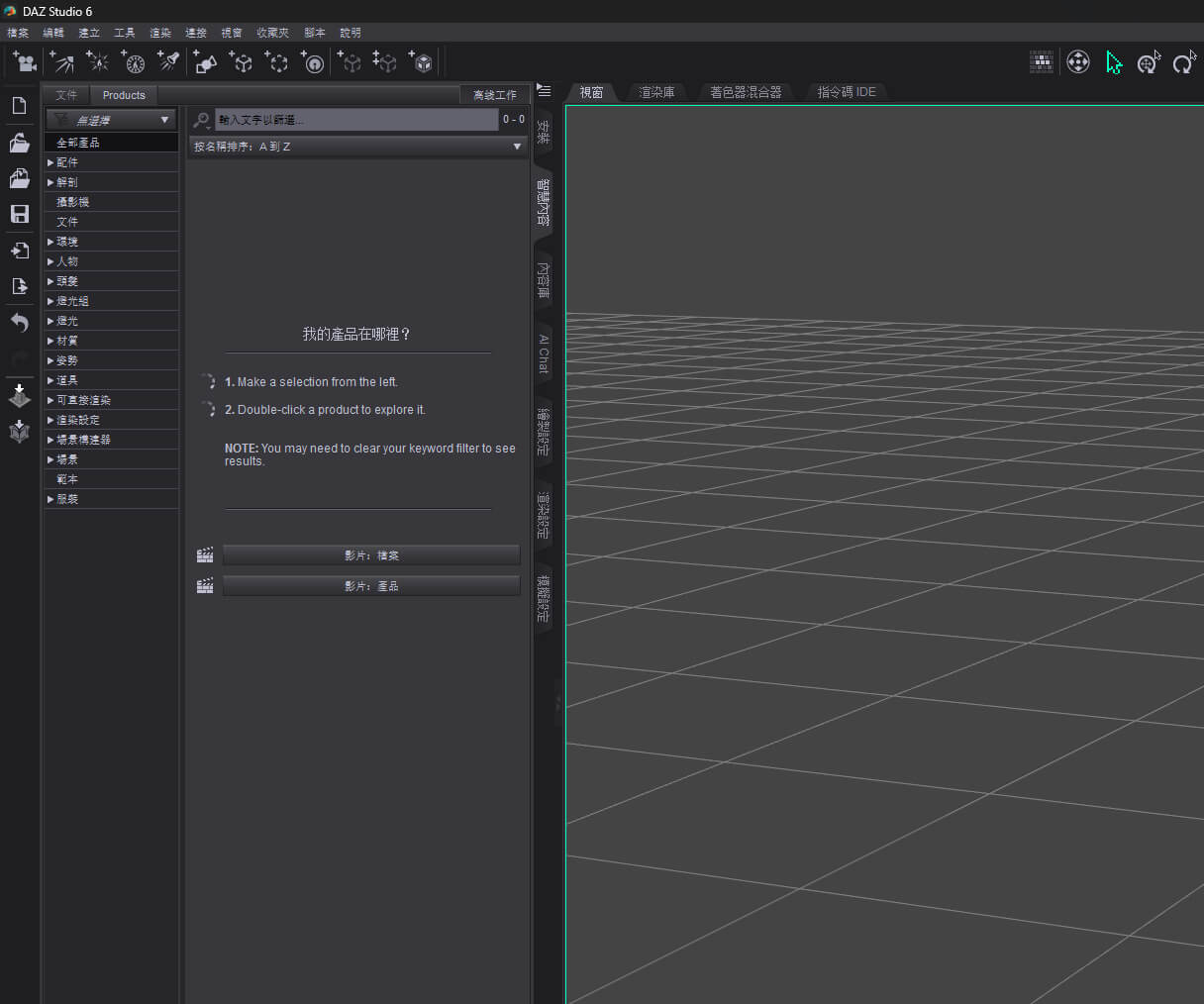Click the Save floppy disk icon
This screenshot has width=1204, height=1004.
click(19, 214)
